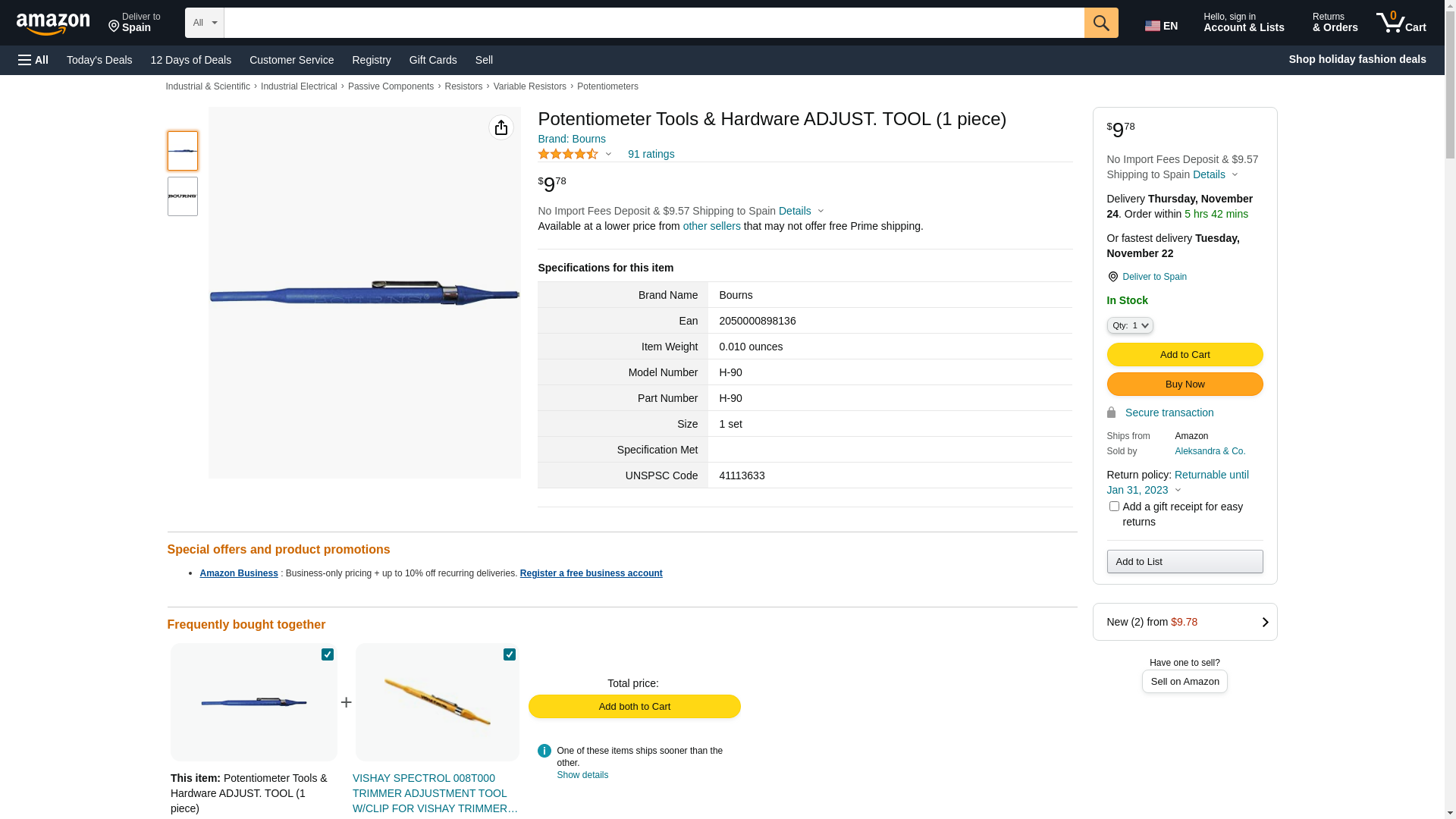Screen dimensions: 1456x819
Task: Uncheck the blue potentiometer tool bundle checkbox
Action: coord(328,654)
